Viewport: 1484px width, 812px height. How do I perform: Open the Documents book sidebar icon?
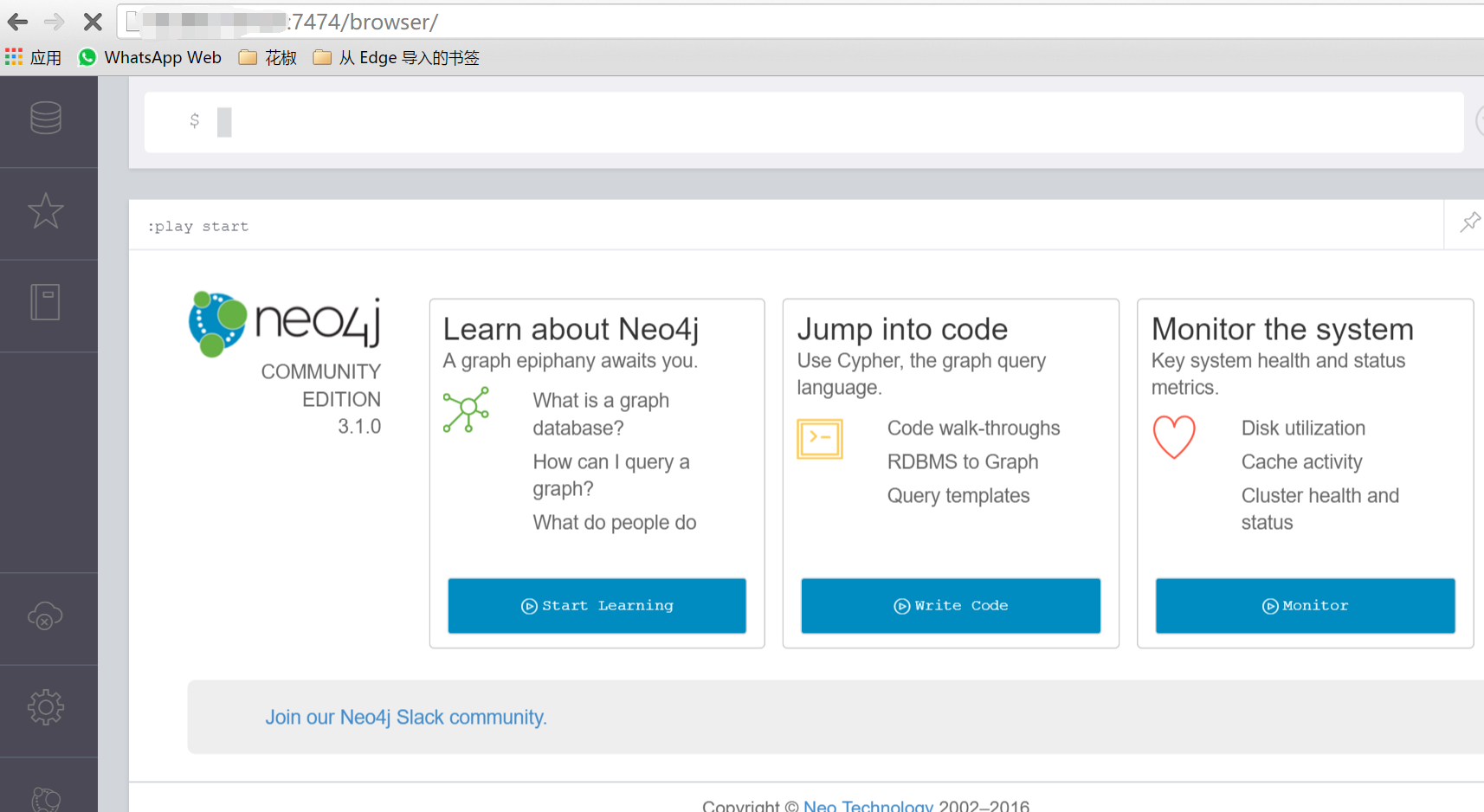point(45,302)
